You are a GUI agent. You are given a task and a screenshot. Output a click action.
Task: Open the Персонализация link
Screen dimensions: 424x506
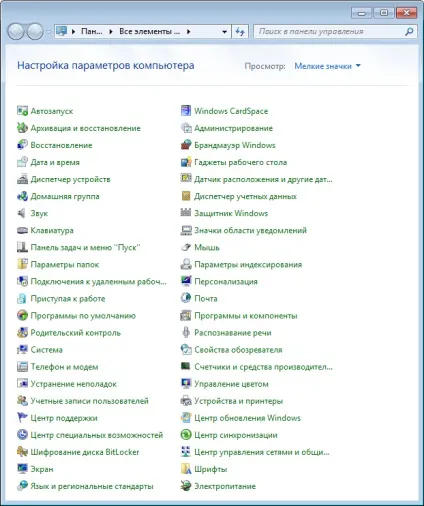(x=226, y=281)
